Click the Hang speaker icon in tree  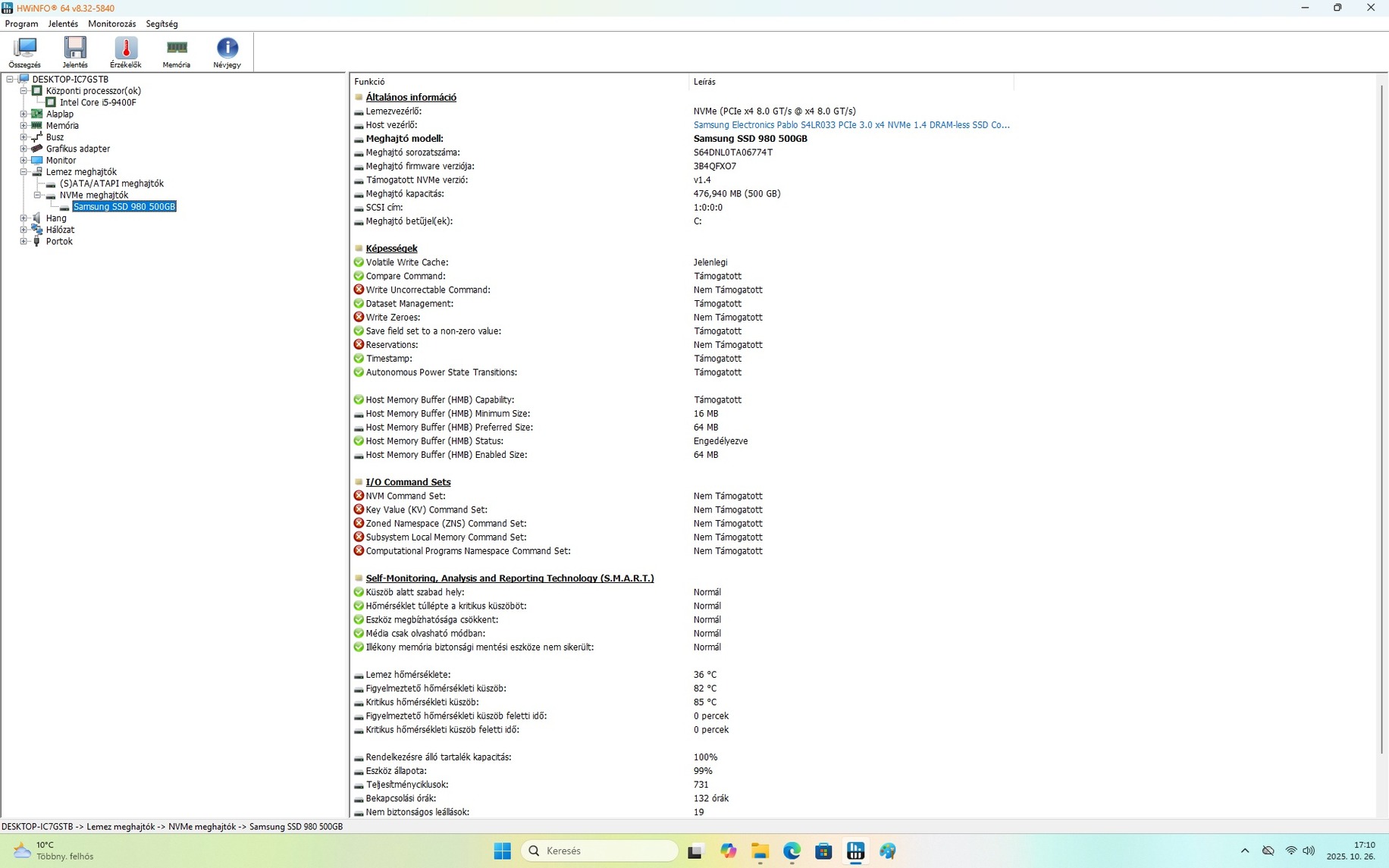(x=36, y=218)
